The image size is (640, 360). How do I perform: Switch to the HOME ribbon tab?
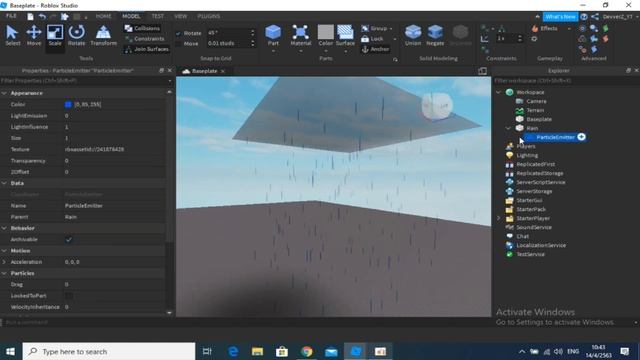[x=103, y=16]
